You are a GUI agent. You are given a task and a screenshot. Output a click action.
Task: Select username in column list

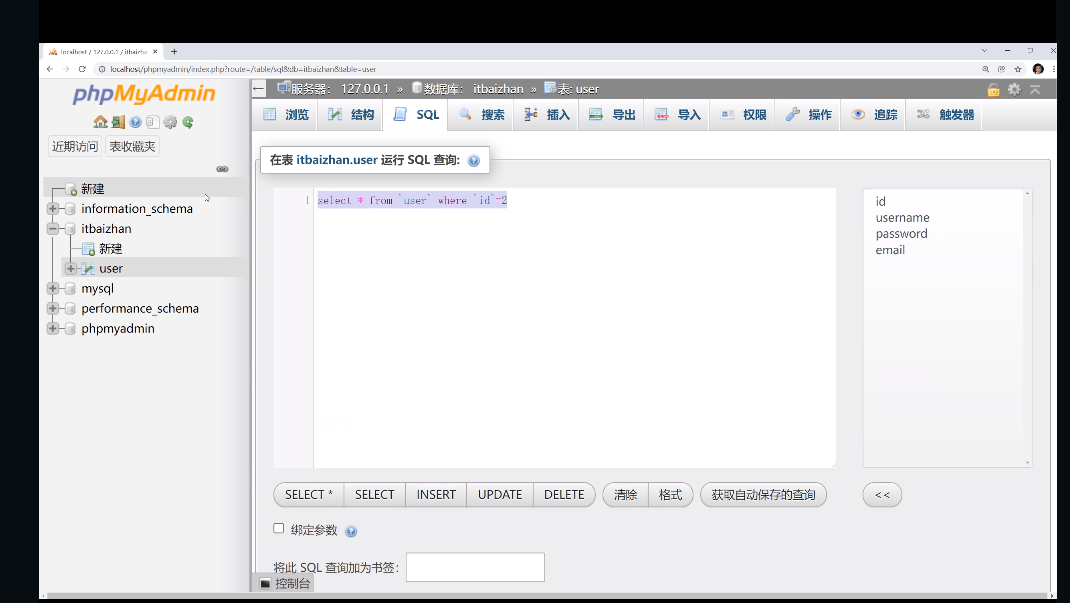(x=902, y=218)
